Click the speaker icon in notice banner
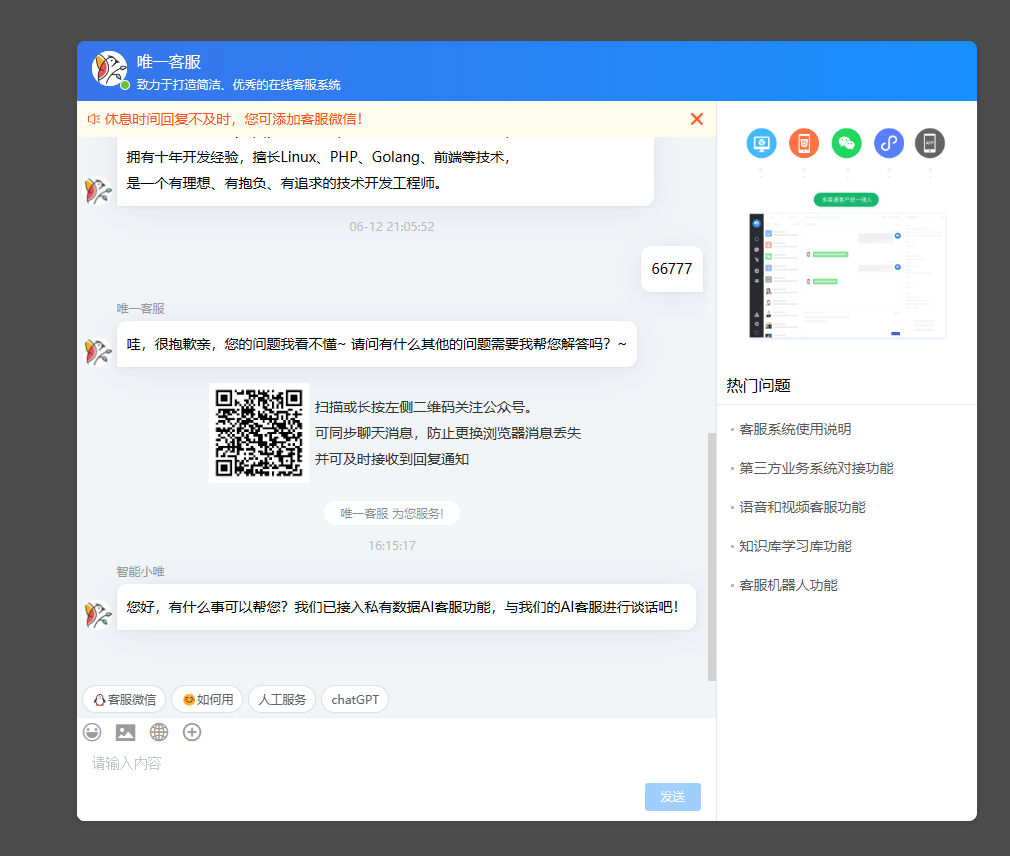Screen dimensions: 1010x856 93,119
